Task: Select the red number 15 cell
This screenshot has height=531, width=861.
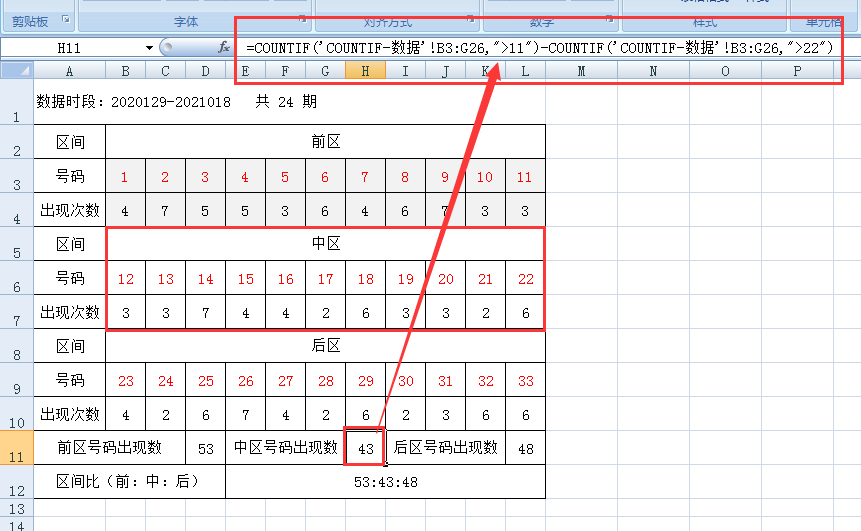Action: coord(245,278)
